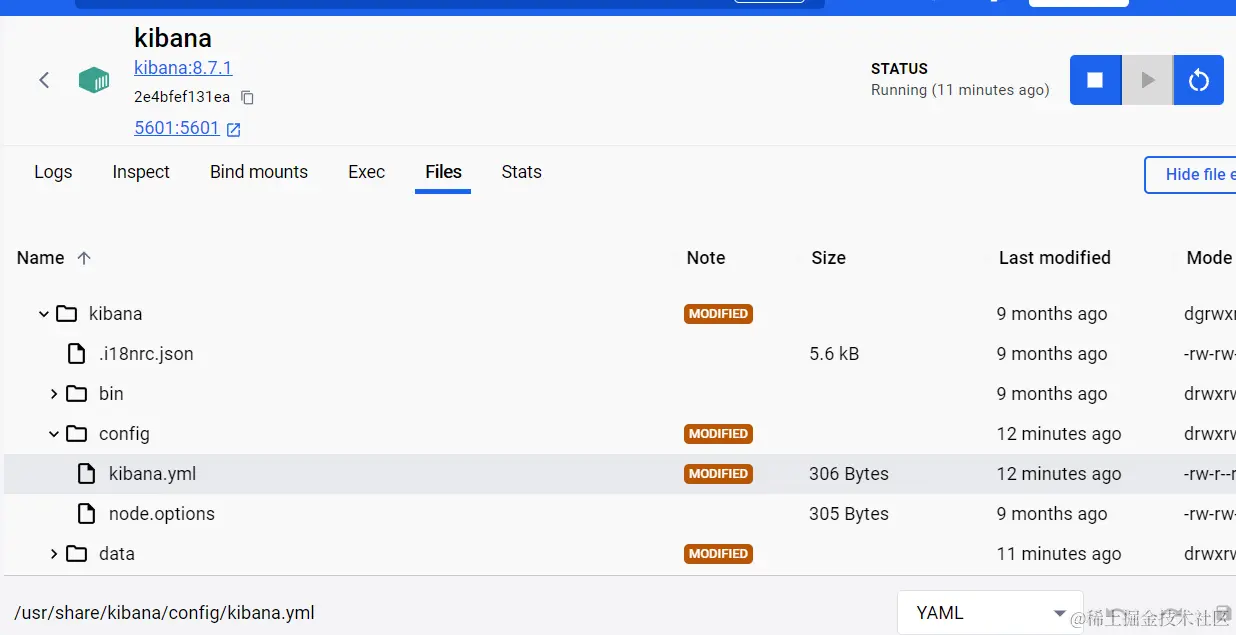1236x635 pixels.
Task: Open the Bind mounts tab
Action: pos(259,172)
